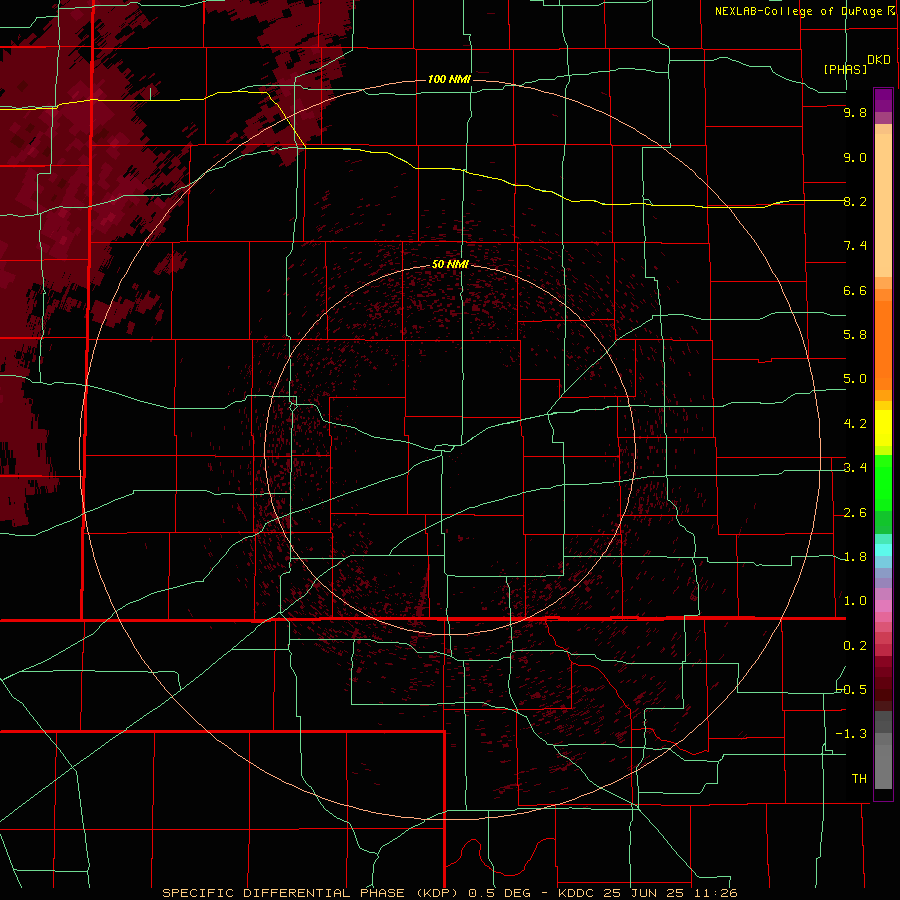Click the 5.8 legend value
The image size is (900, 900).
pyautogui.click(x=855, y=335)
